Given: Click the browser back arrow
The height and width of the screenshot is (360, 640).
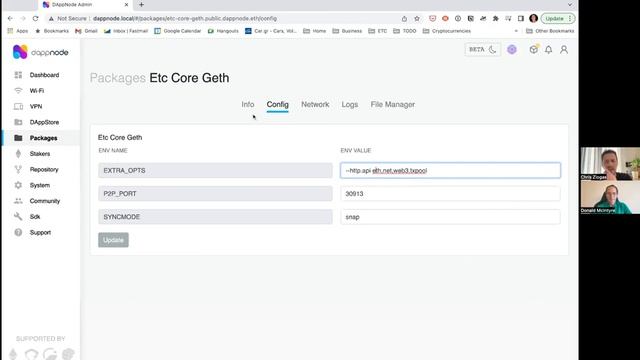Looking at the screenshot, I should [x=10, y=19].
